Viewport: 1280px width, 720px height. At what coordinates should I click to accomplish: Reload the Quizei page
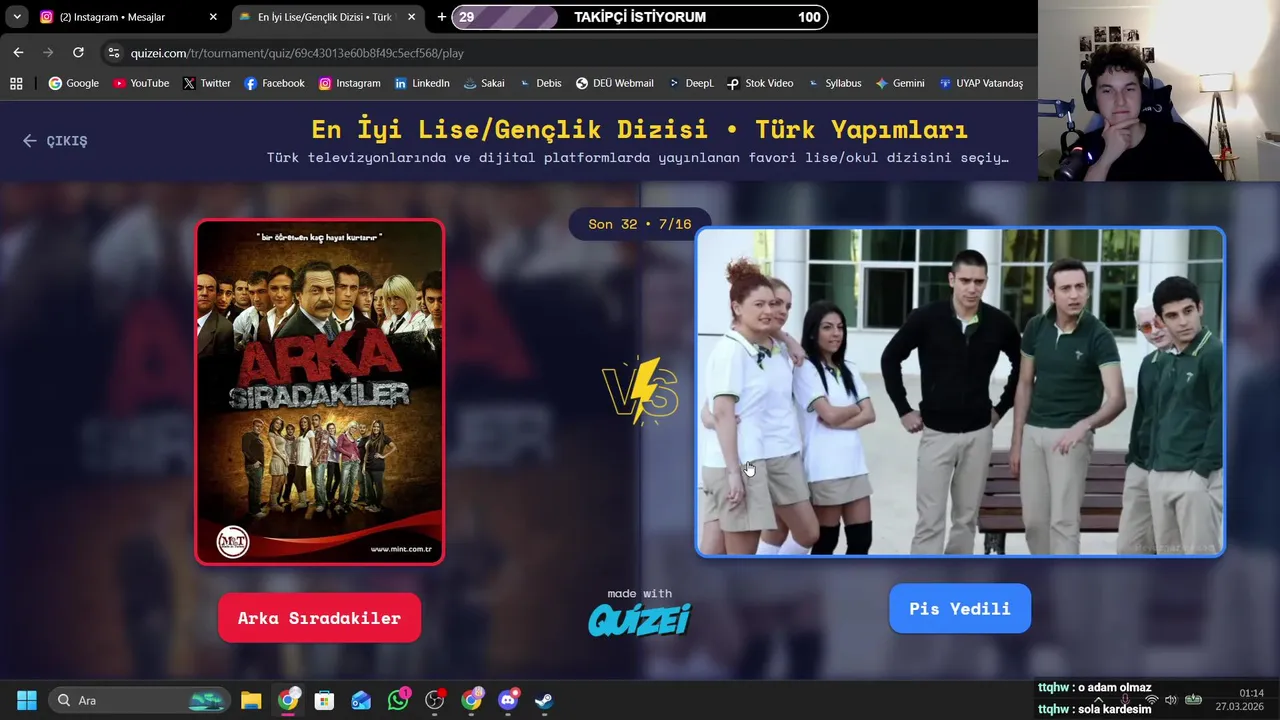coord(78,52)
